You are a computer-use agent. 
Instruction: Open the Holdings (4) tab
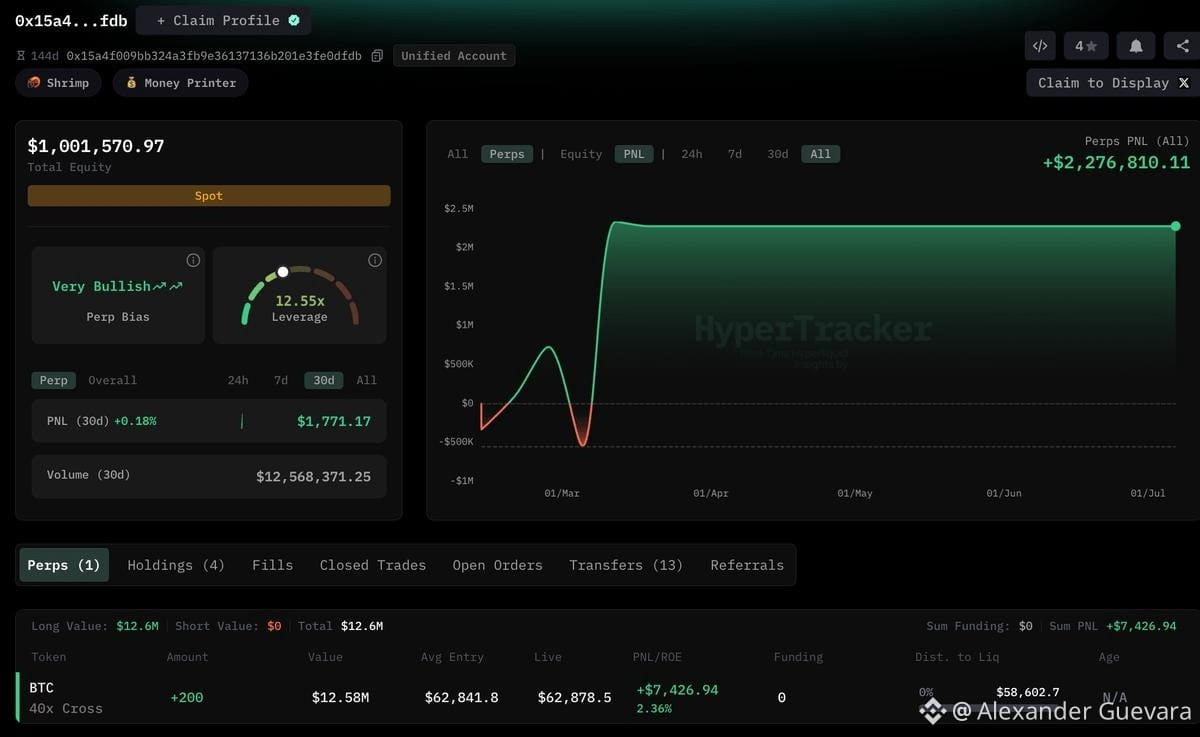coord(176,565)
